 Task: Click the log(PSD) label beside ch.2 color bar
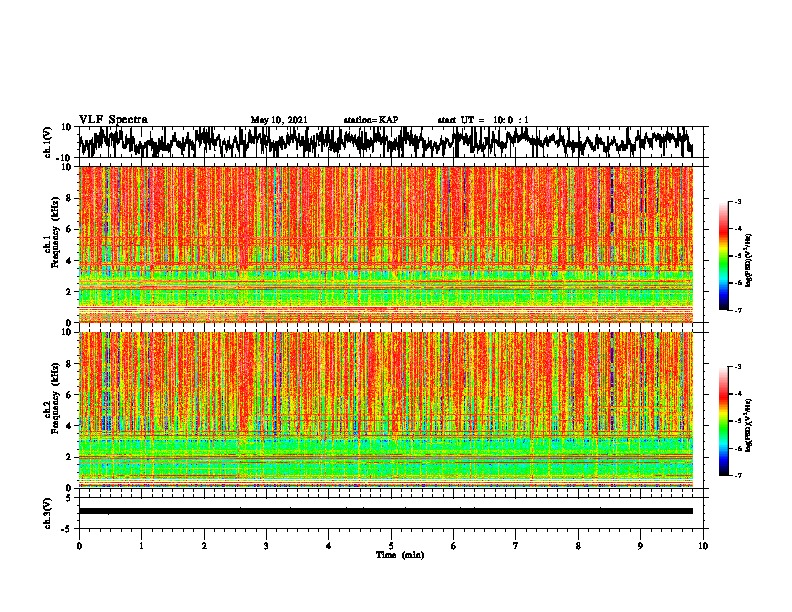point(749,426)
